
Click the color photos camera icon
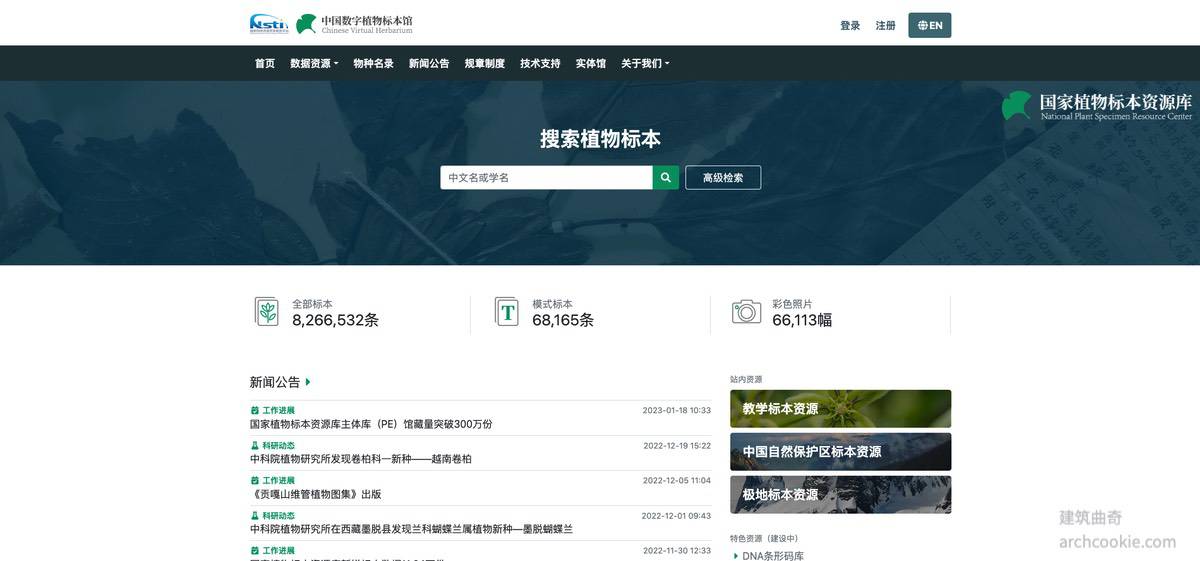(x=747, y=311)
